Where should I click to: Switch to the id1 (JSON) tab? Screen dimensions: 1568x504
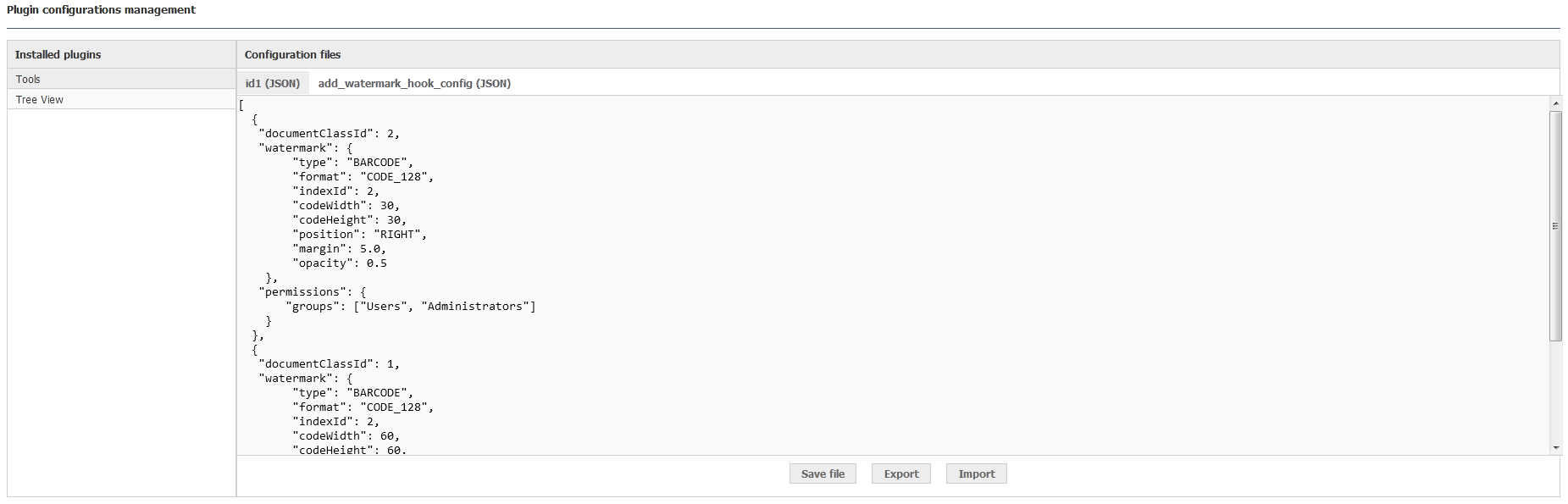coord(272,83)
